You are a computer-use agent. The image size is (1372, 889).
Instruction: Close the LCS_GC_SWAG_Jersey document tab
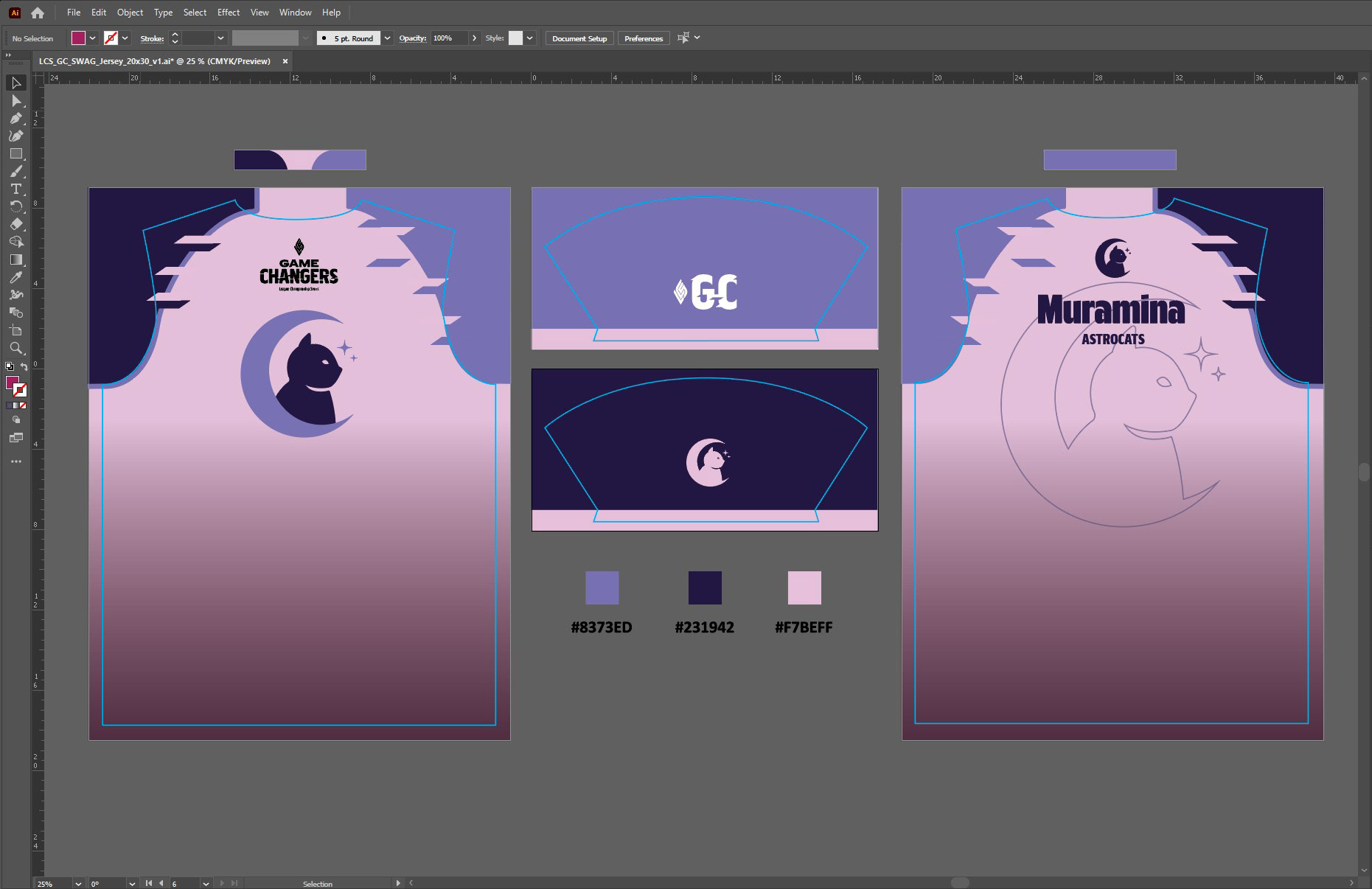(285, 61)
